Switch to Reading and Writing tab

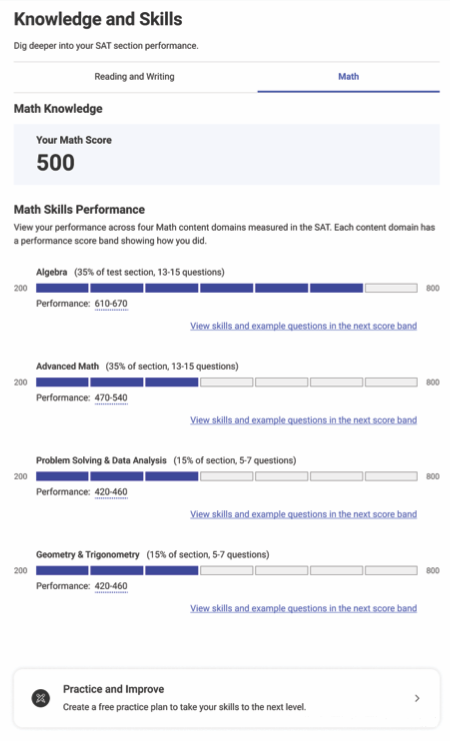135,77
